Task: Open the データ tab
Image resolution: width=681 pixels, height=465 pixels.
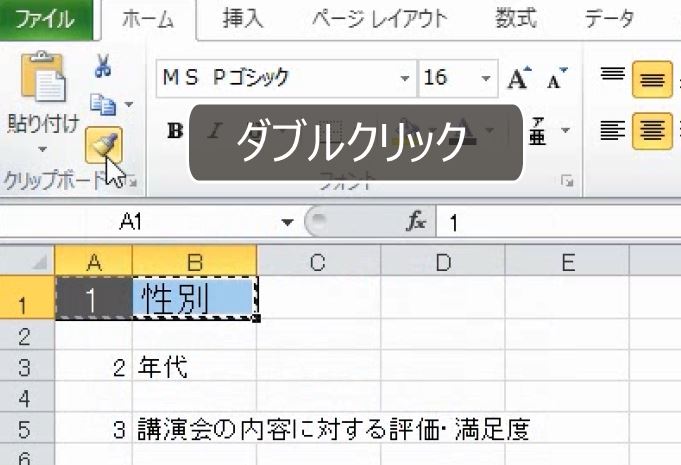Action: coord(609,19)
